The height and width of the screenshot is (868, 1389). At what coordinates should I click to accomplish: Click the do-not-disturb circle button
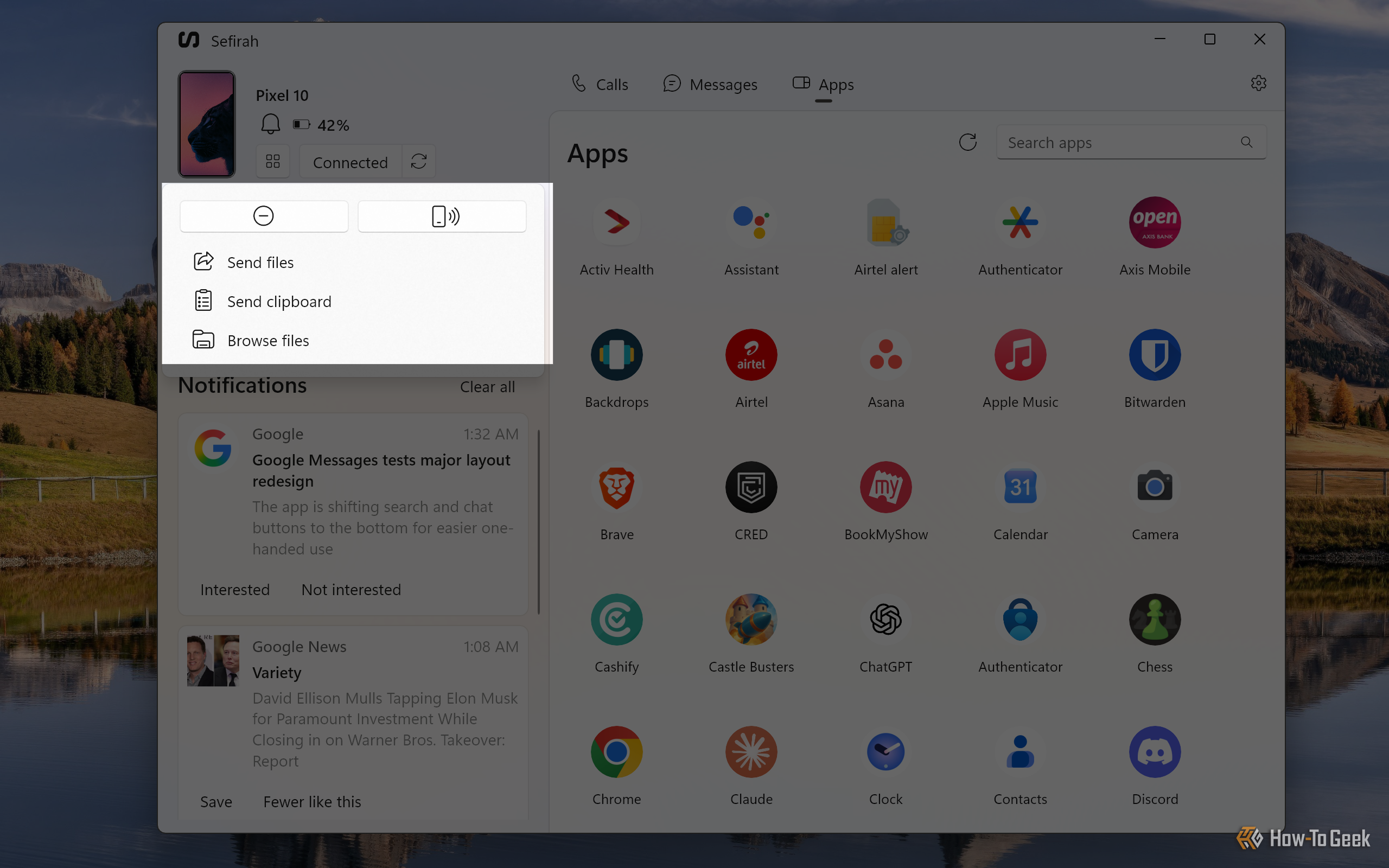coord(264,216)
